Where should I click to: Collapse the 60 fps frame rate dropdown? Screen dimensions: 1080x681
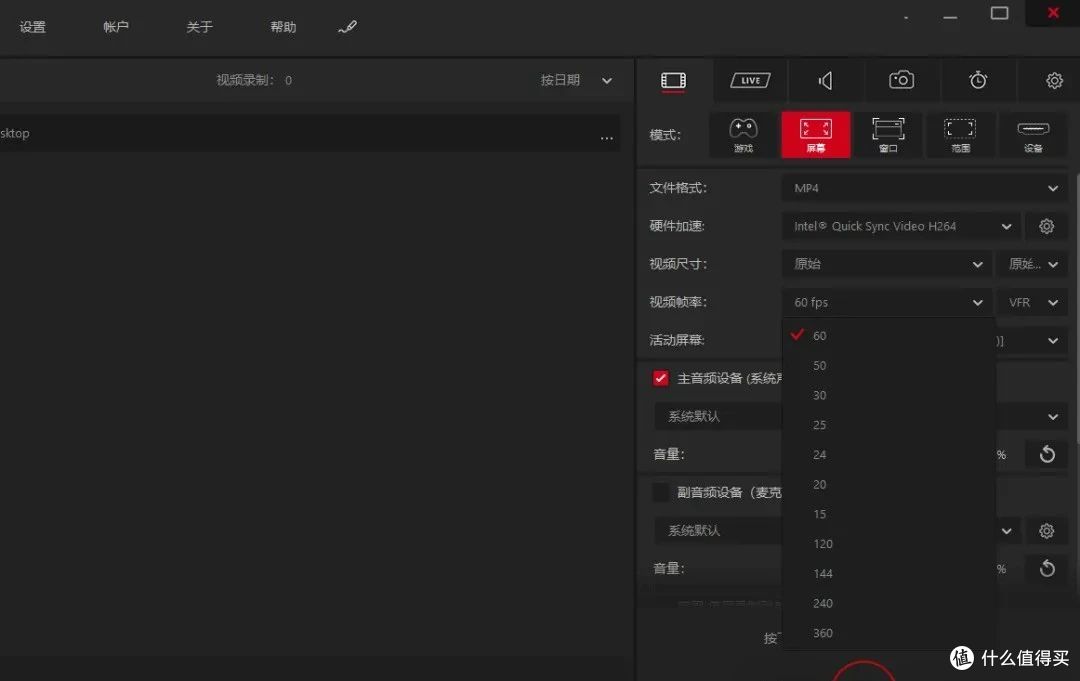[886, 302]
